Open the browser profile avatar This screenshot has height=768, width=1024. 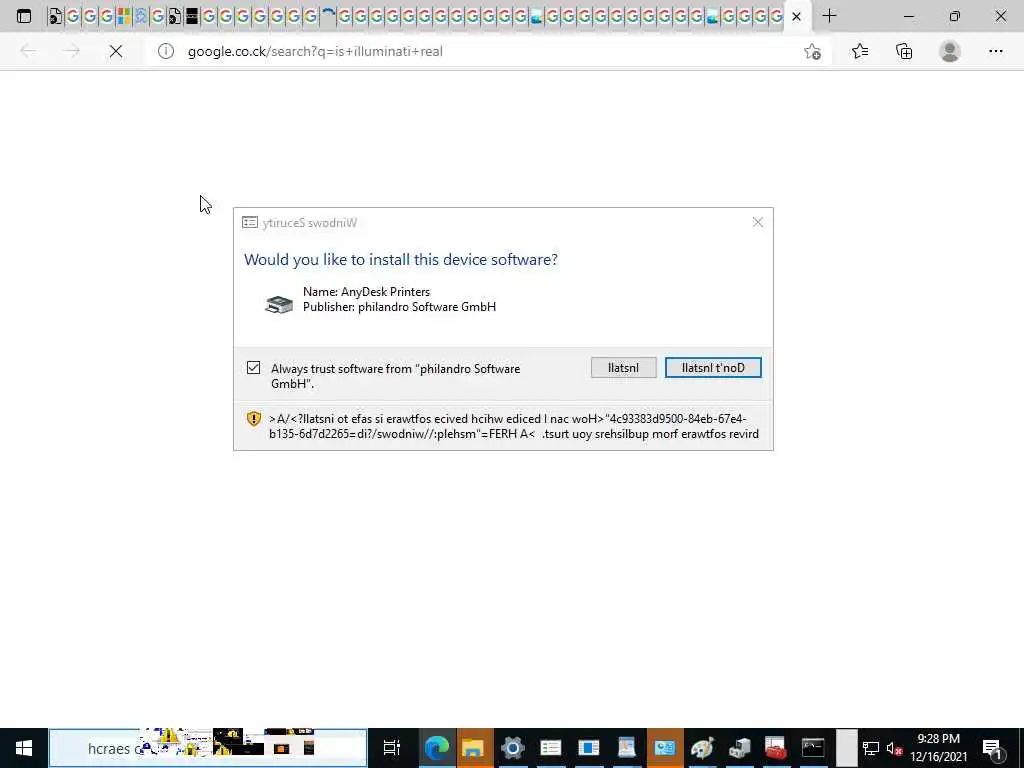click(950, 51)
